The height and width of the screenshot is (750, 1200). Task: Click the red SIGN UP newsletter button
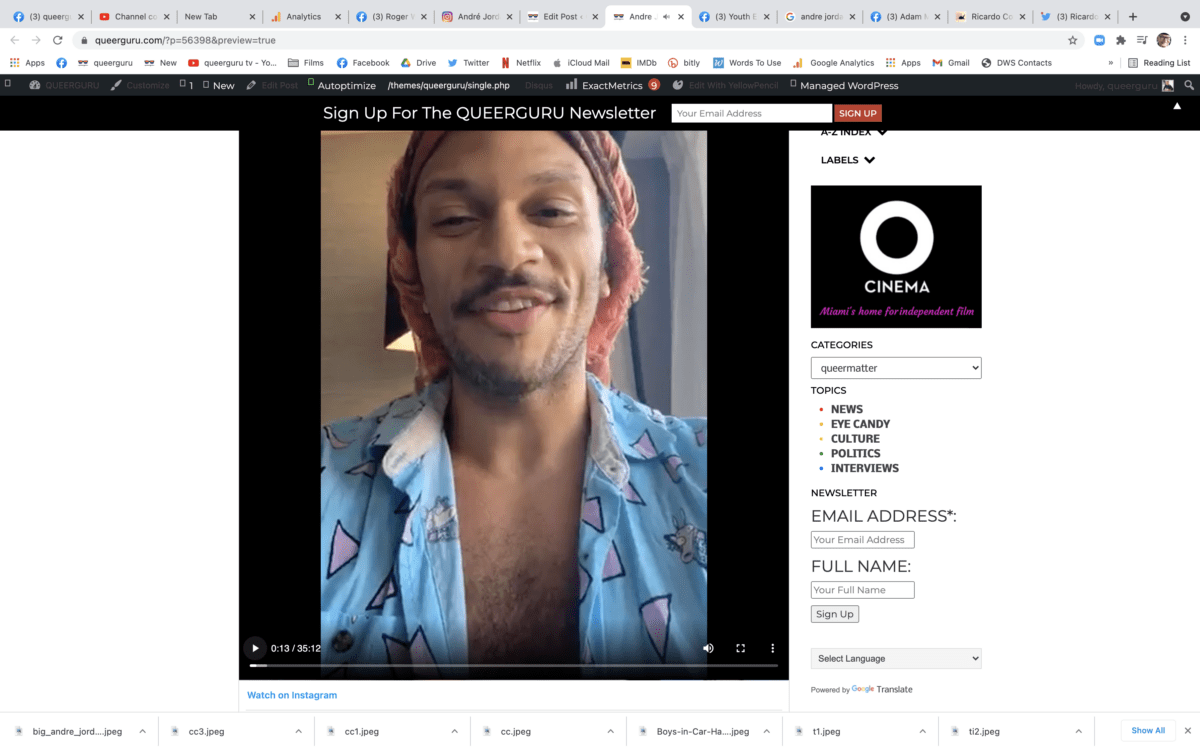pyautogui.click(x=857, y=113)
